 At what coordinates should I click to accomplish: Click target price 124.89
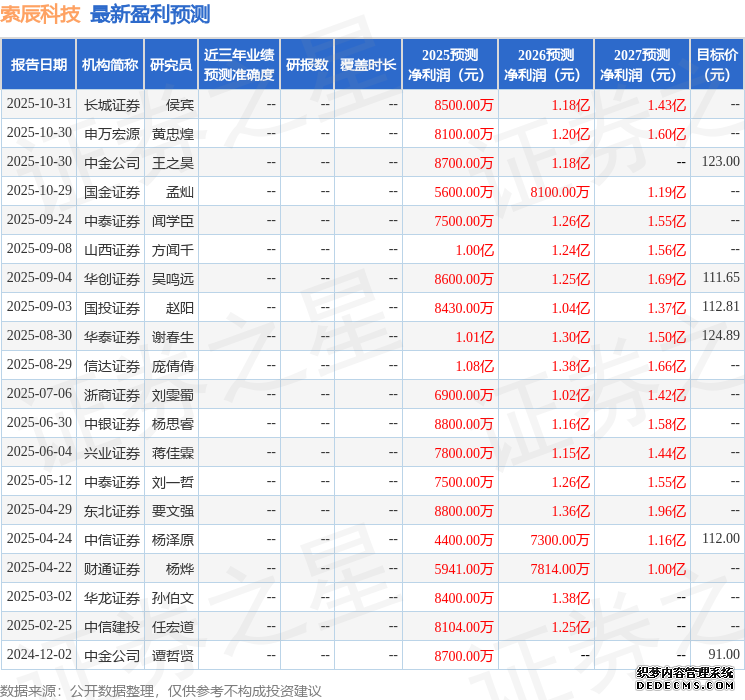(720, 336)
